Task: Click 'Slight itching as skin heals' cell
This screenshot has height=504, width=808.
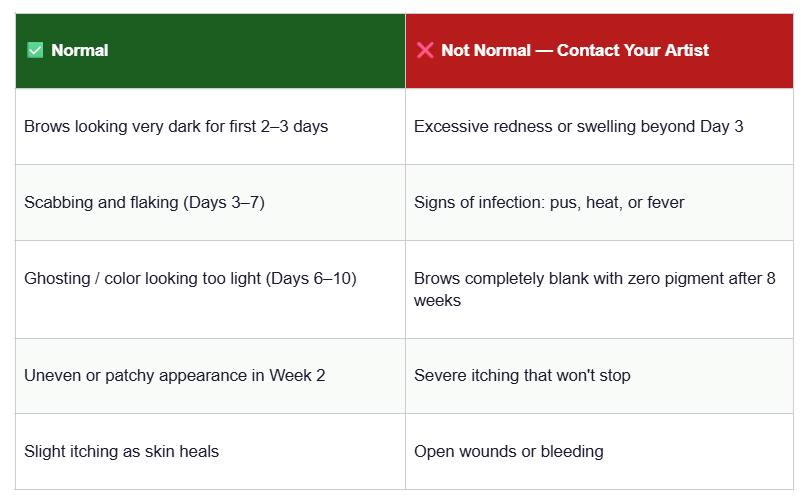Action: click(121, 452)
